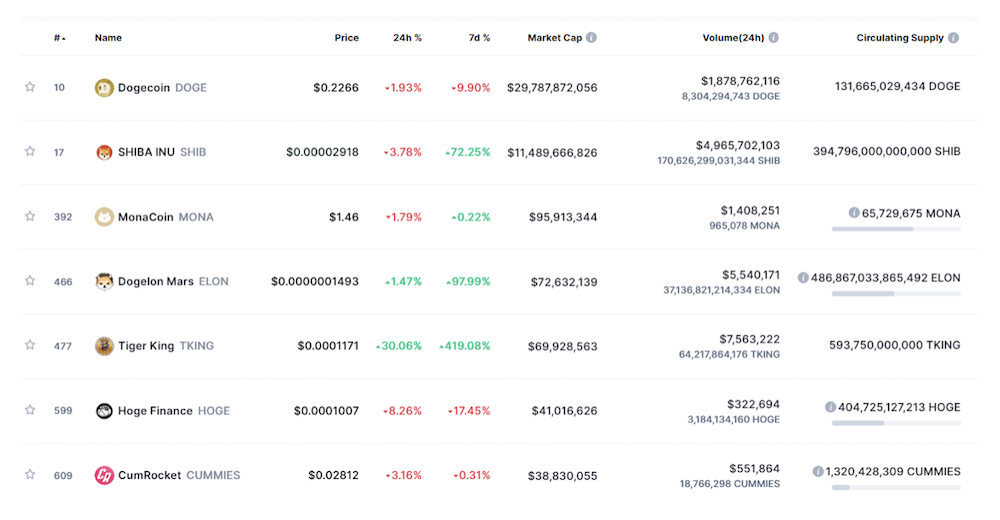
Task: Click Hoge Finance price $0.0001007
Action: pyautogui.click(x=326, y=411)
